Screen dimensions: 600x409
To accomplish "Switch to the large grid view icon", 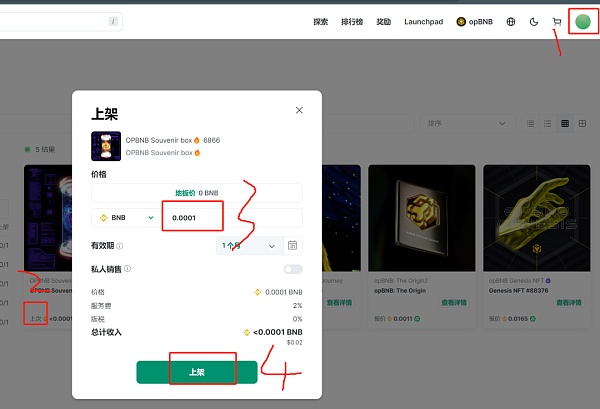I will click(582, 124).
